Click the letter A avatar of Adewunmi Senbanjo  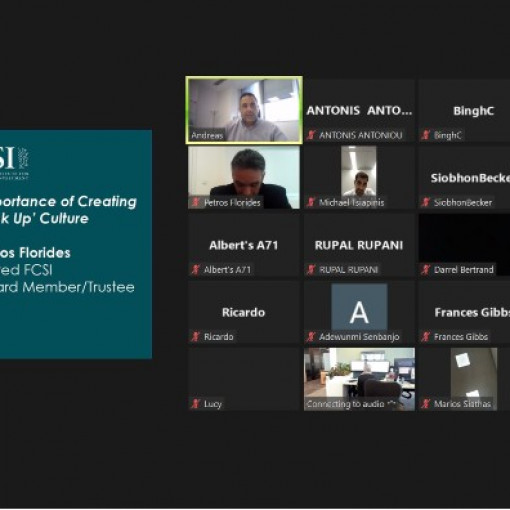359,307
